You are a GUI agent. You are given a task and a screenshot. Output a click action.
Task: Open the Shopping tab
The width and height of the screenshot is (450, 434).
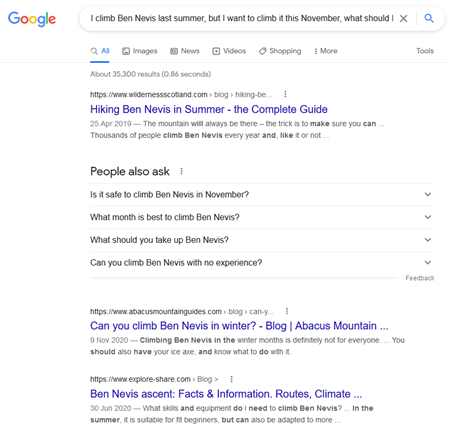pos(280,51)
